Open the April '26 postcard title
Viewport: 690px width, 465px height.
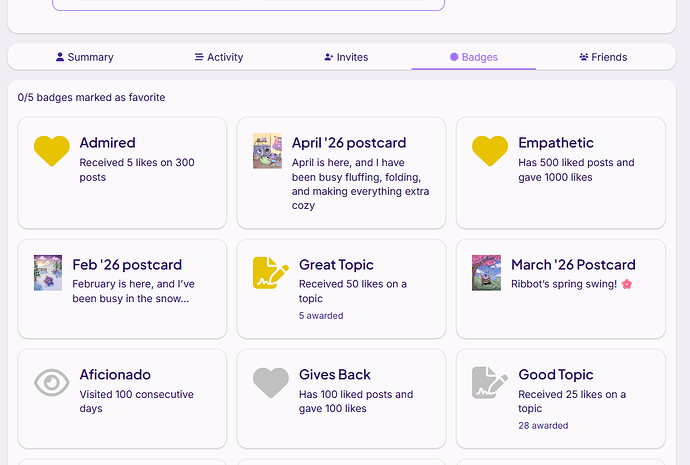click(349, 143)
